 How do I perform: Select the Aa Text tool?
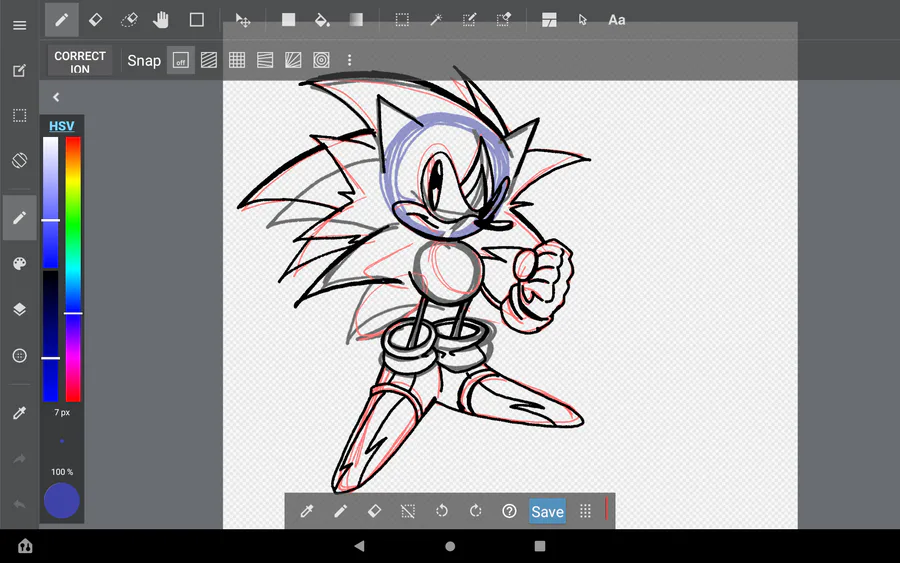(x=616, y=20)
